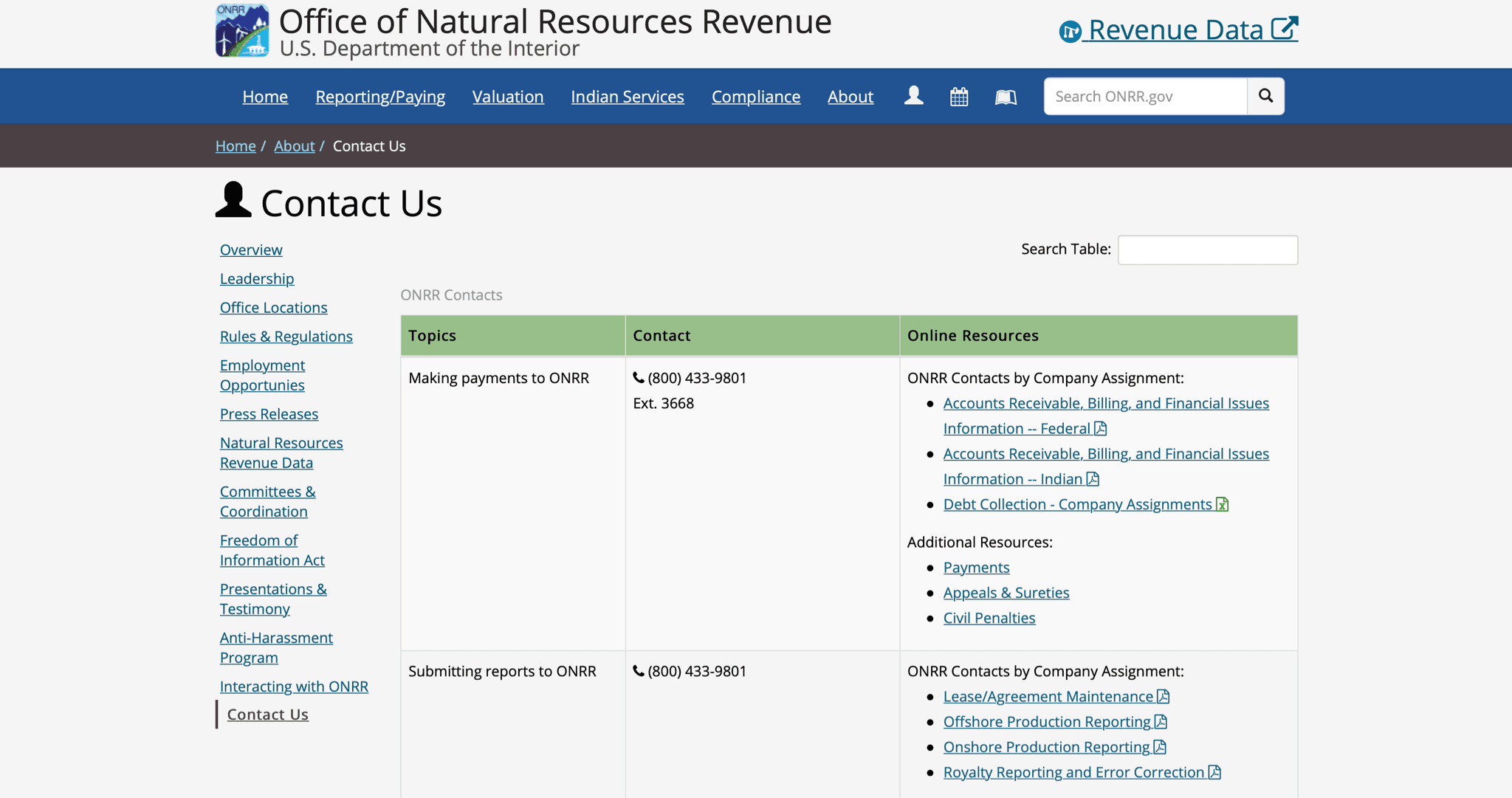Click the Revenue Data external link icon

[x=1285, y=29]
